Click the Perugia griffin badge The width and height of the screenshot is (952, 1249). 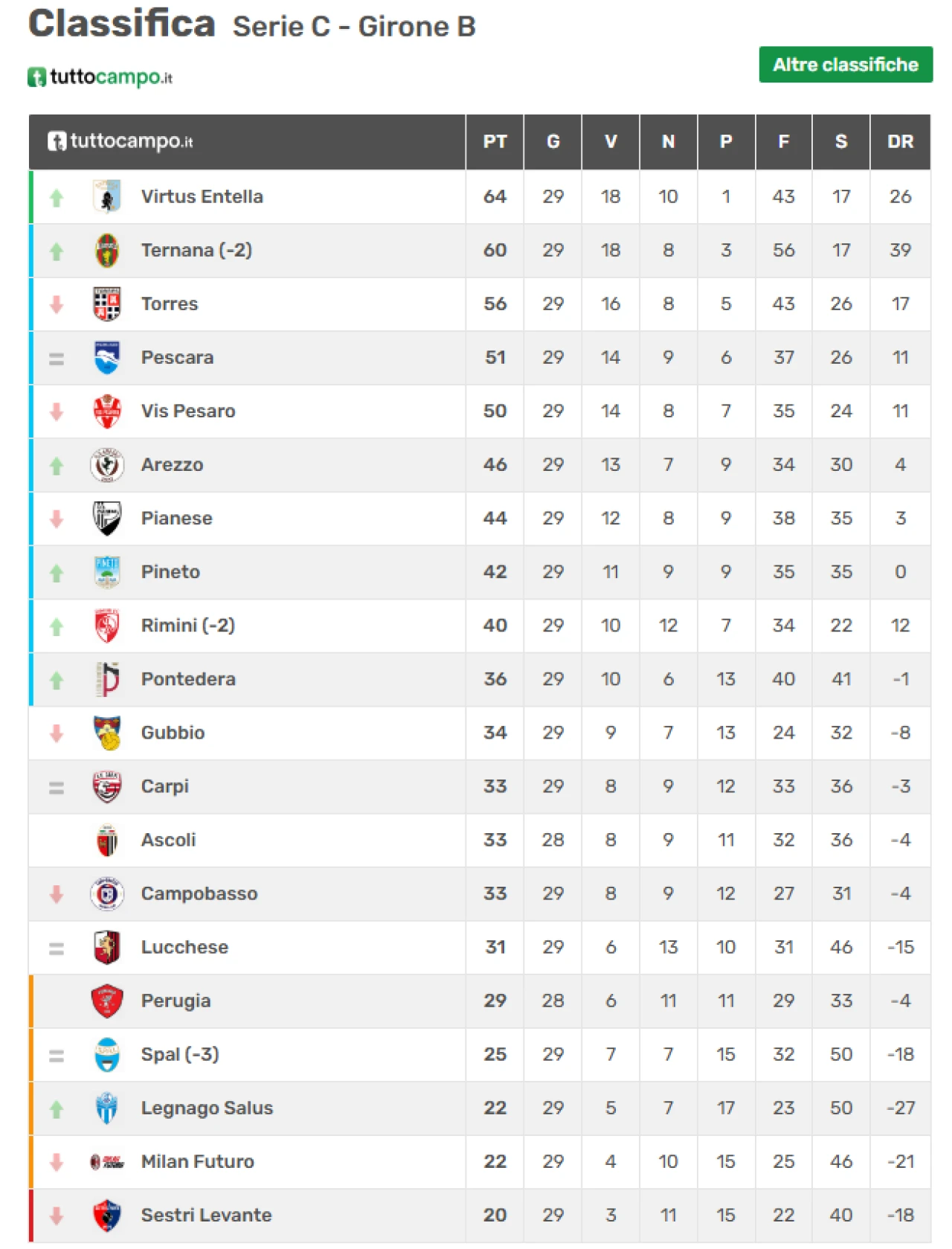coord(107,1001)
